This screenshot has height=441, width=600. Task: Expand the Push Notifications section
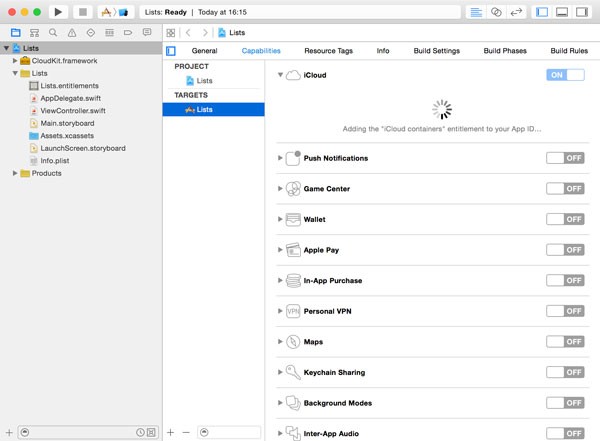[x=280, y=158]
